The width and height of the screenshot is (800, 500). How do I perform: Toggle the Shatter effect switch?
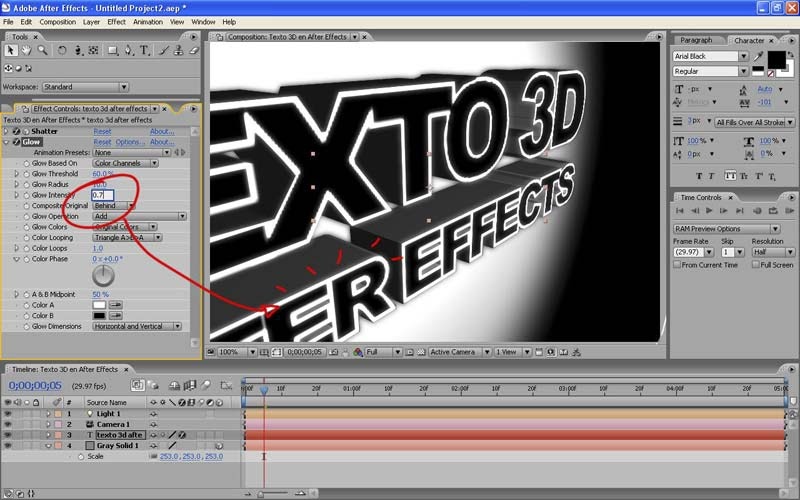tap(16, 131)
